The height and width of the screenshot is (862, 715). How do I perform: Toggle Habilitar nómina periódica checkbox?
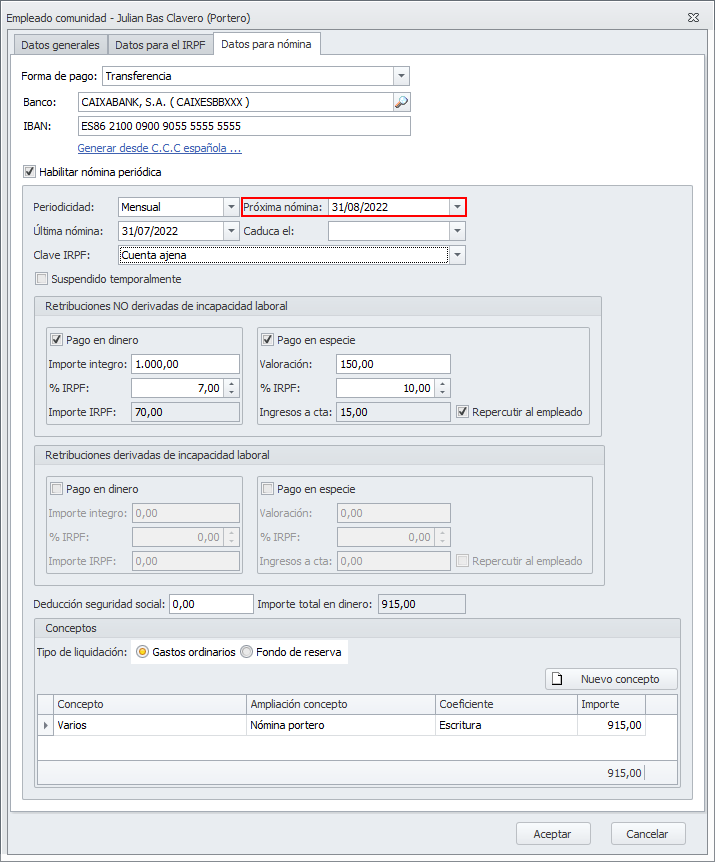pos(30,172)
